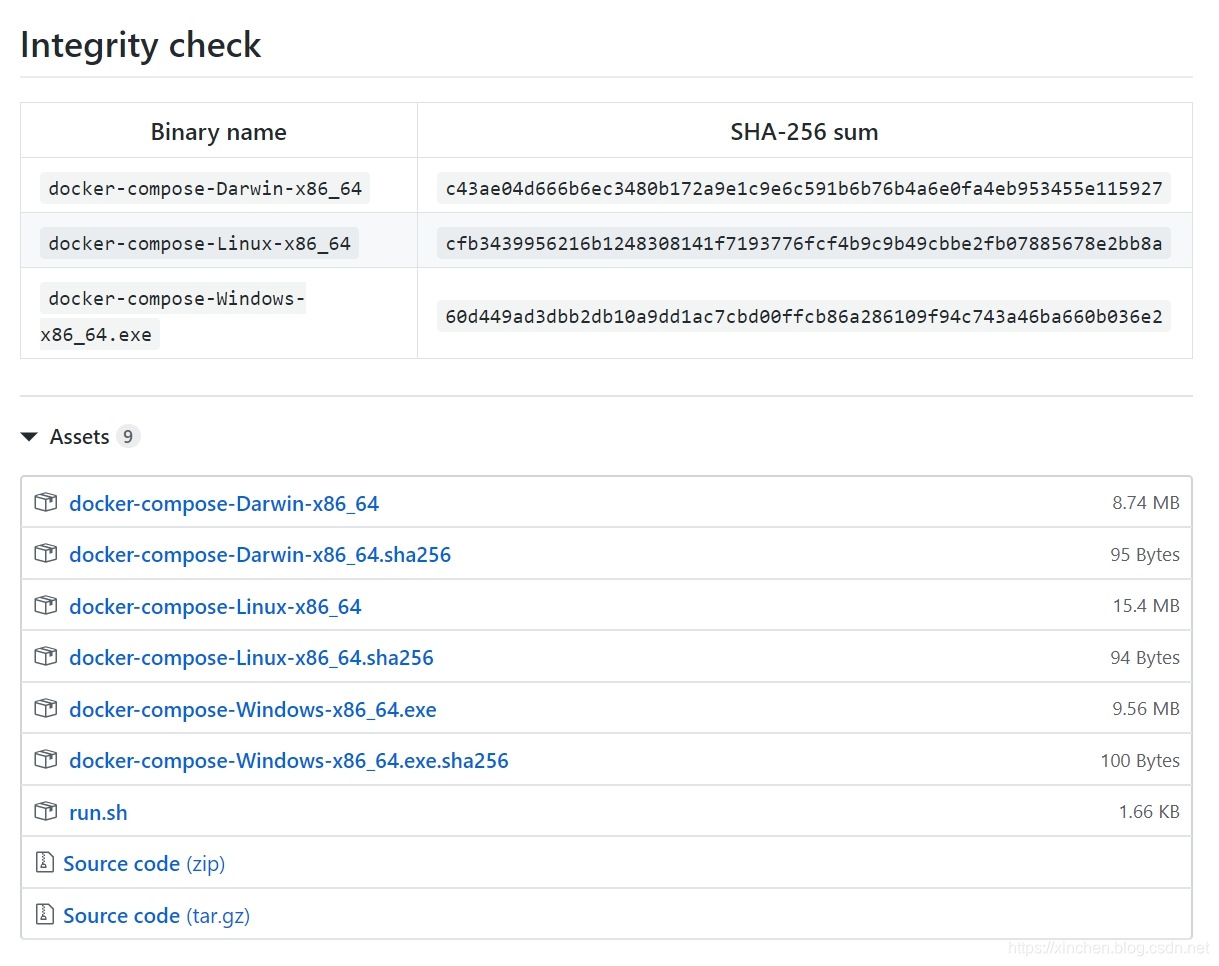Viewport: 1219px width, 966px height.
Task: Download docker-compose-Windows-x86_64.exe
Action: pos(253,709)
